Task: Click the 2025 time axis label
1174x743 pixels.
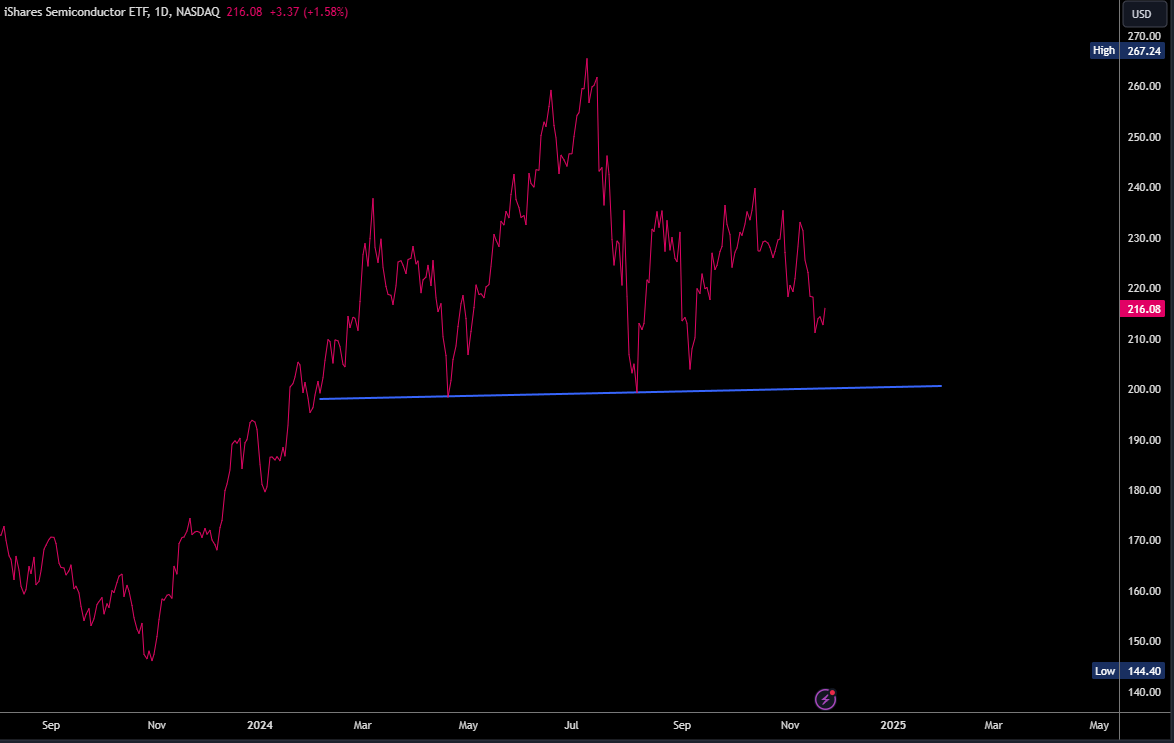Action: (x=893, y=725)
